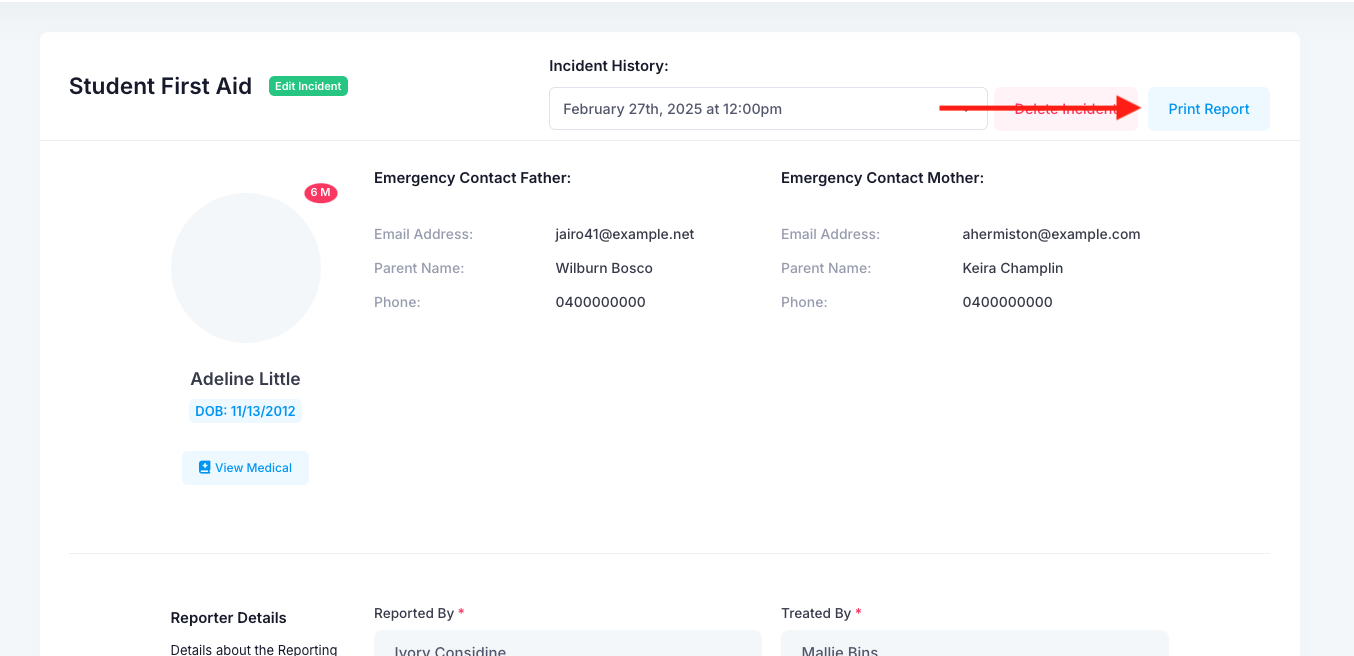Image resolution: width=1354 pixels, height=656 pixels.
Task: Click the red 6 M badge
Action: (321, 193)
